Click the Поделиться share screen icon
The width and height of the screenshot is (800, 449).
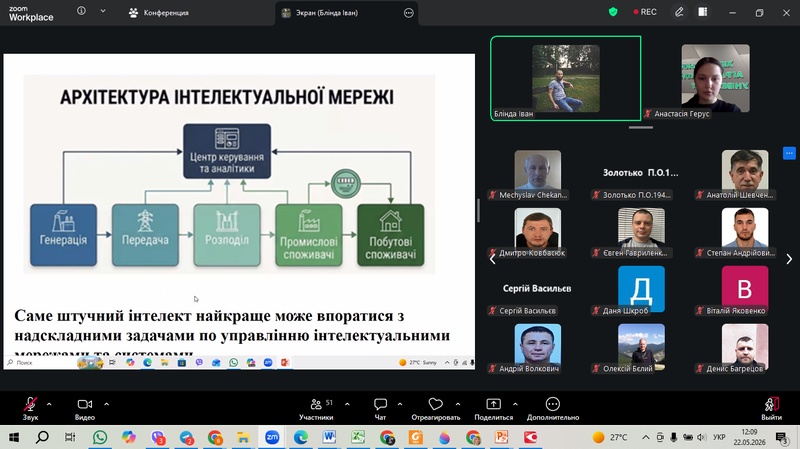tap(493, 405)
